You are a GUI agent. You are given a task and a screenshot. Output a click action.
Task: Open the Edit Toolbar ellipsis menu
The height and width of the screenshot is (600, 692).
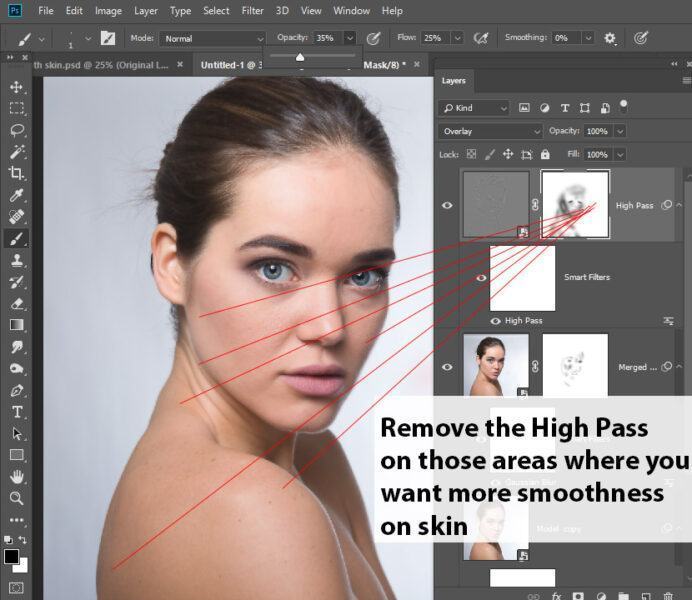pos(16,520)
